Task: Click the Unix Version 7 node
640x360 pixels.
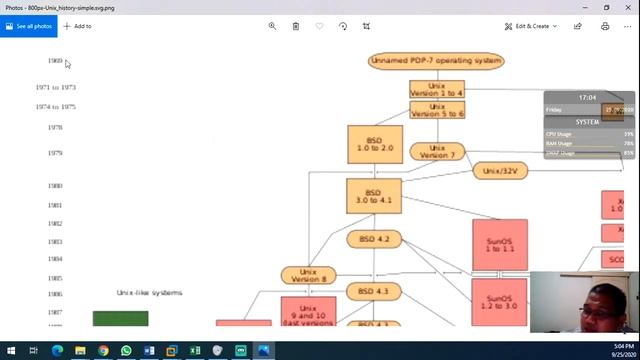Action: [437, 151]
